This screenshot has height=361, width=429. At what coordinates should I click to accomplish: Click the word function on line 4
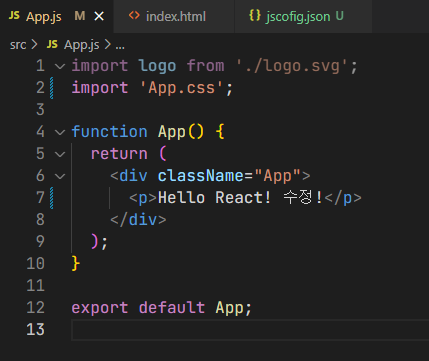[109, 132]
